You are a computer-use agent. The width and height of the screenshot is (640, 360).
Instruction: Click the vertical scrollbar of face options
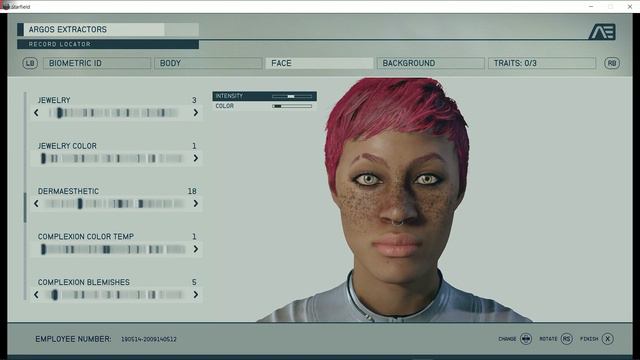point(25,196)
